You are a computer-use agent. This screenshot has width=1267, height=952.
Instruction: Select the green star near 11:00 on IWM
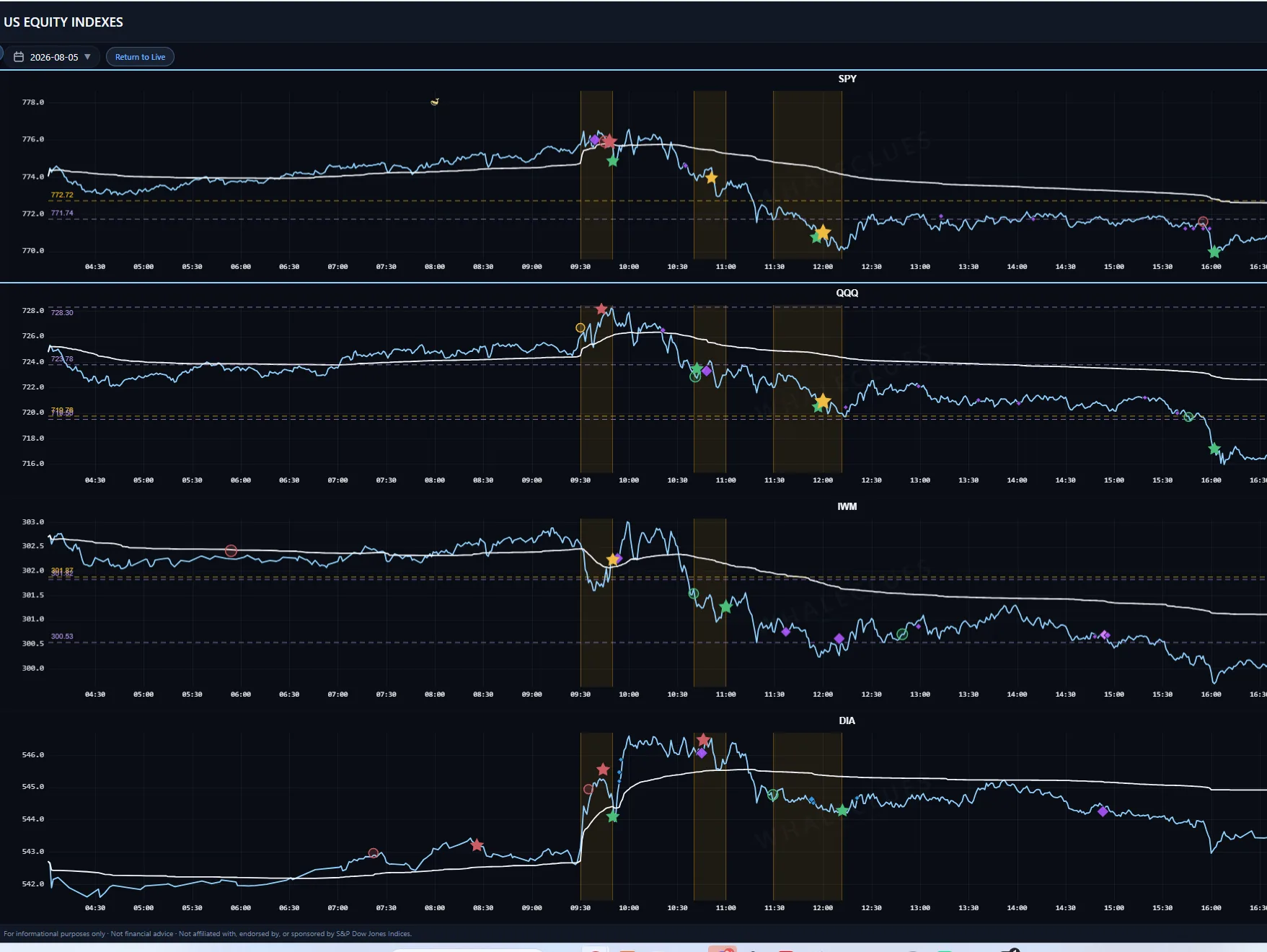click(725, 607)
